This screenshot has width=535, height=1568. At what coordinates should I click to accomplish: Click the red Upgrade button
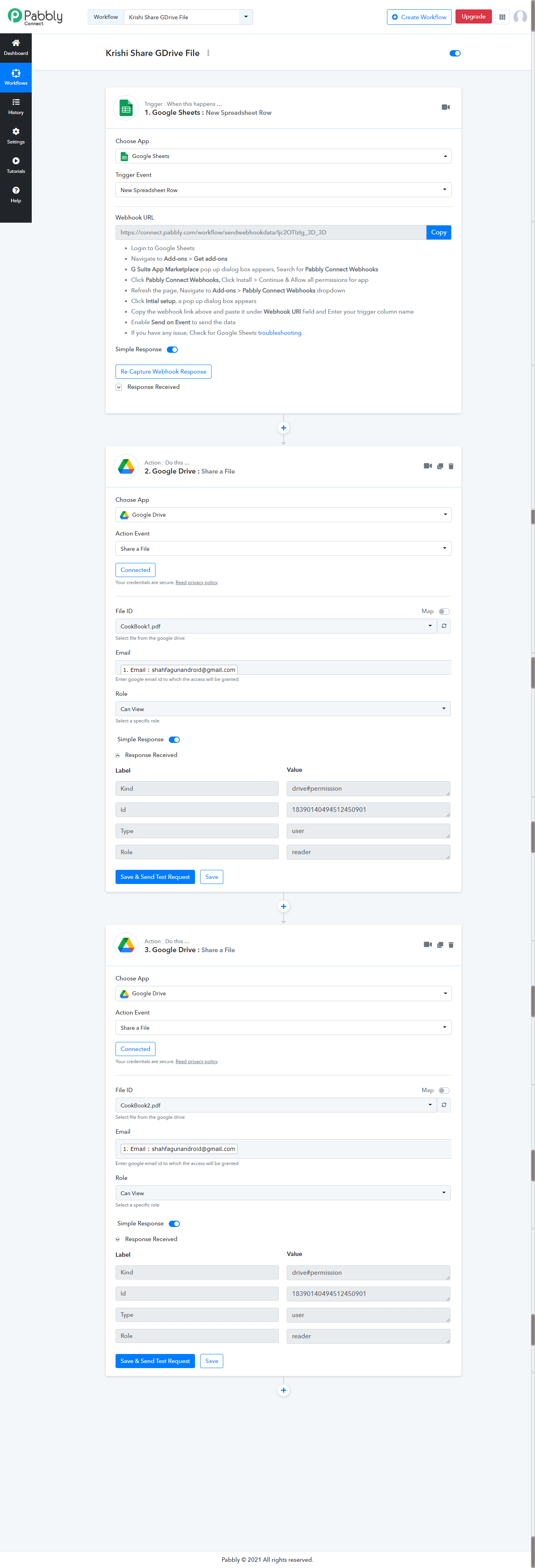474,16
